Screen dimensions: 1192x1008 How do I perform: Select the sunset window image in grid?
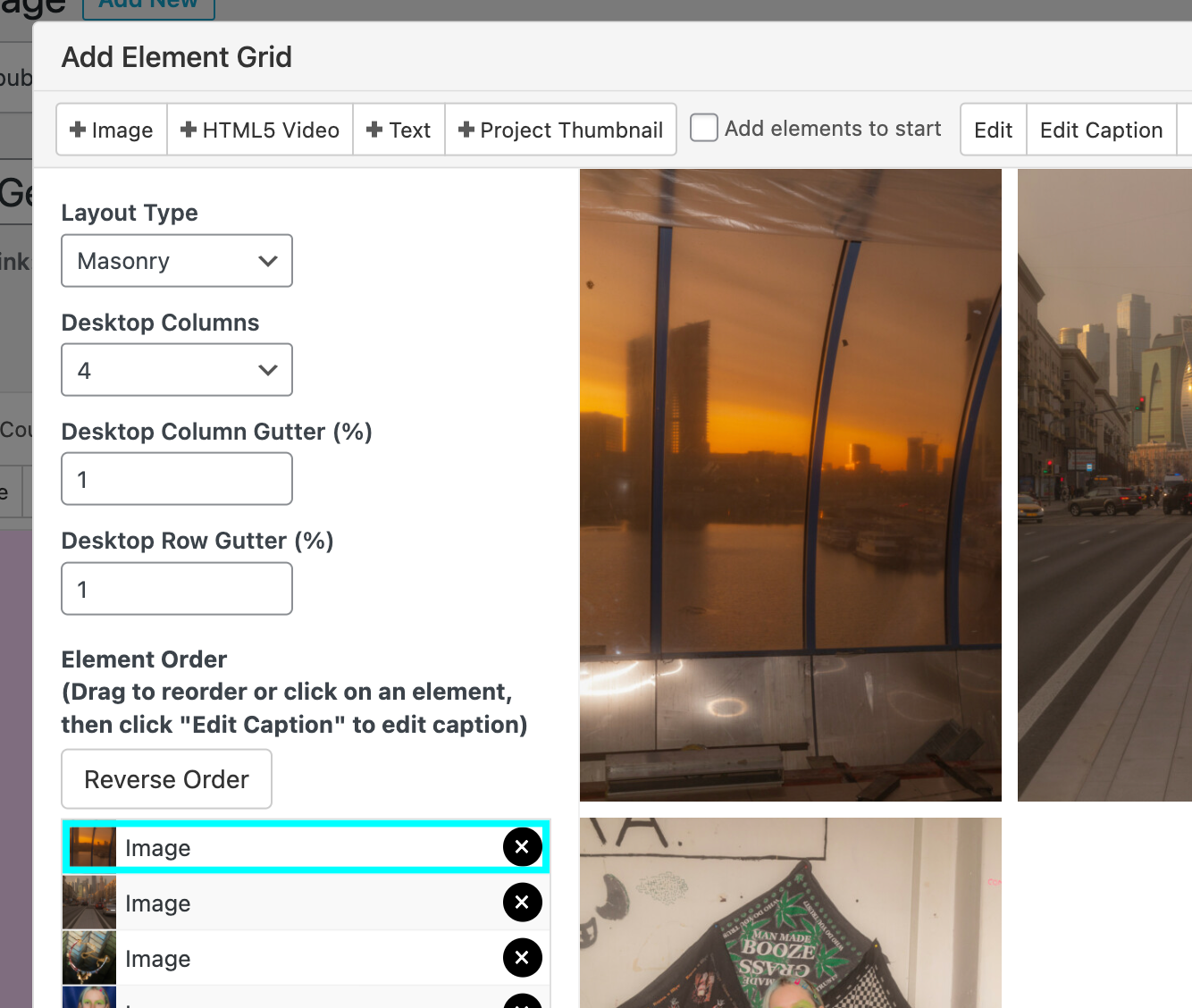pos(790,484)
